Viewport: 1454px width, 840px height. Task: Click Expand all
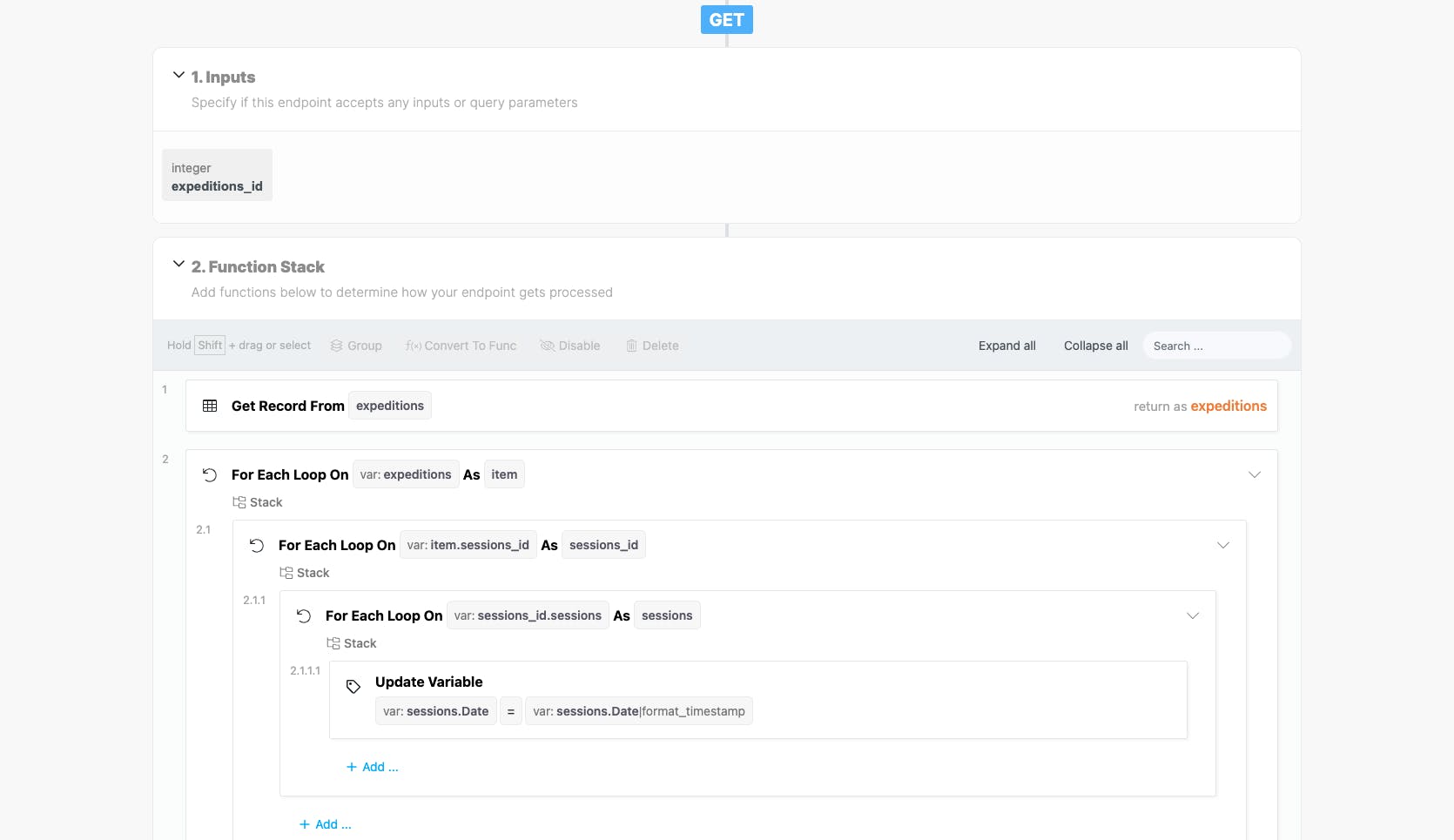[x=1006, y=346]
